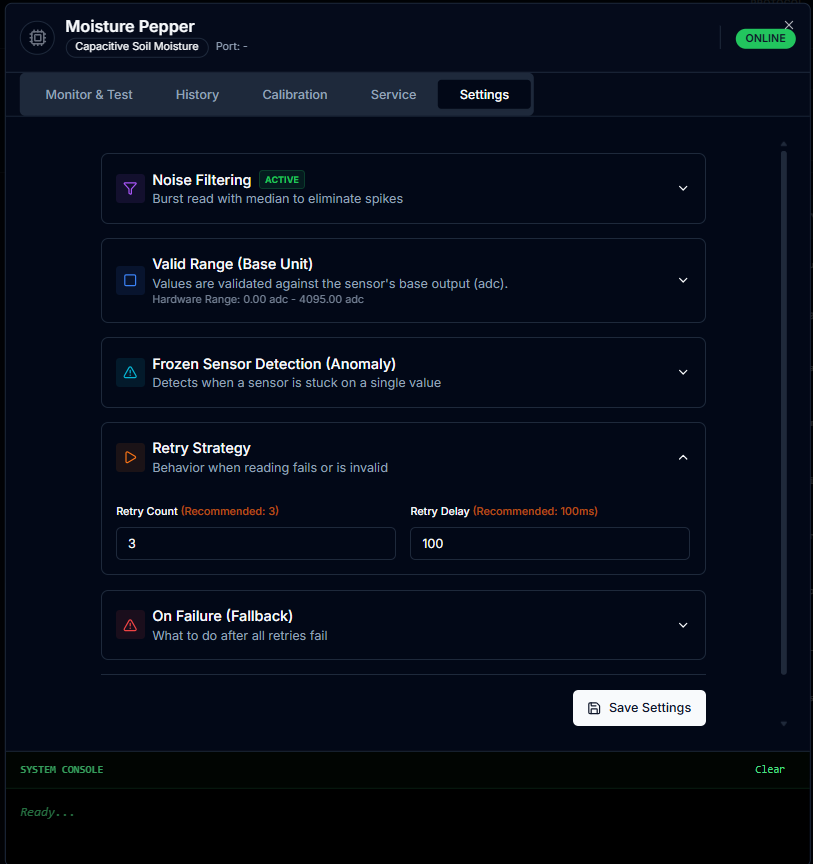Click the Valid Range (Base Unit) heading

(x=233, y=264)
